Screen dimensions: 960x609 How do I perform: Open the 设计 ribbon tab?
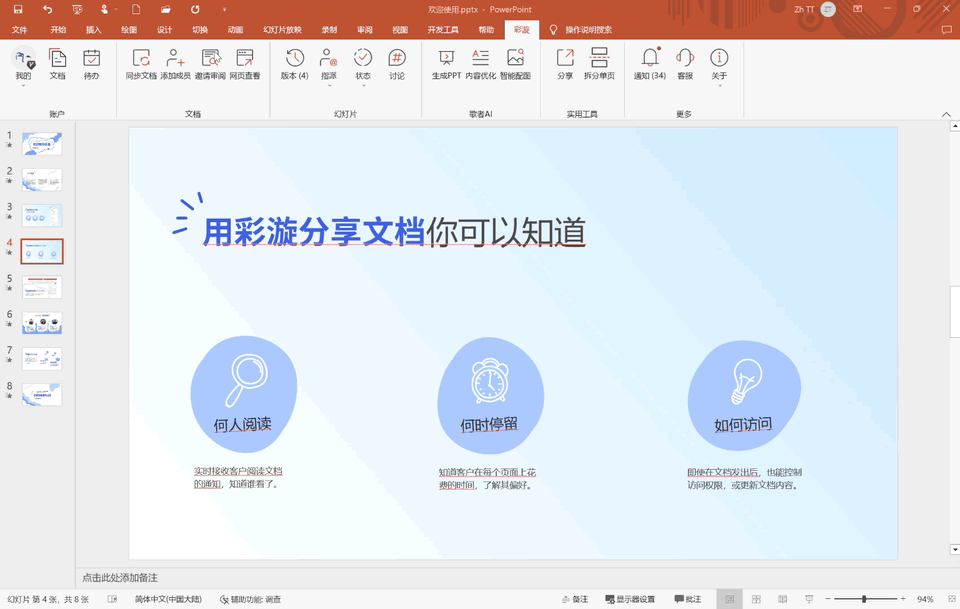pos(164,30)
